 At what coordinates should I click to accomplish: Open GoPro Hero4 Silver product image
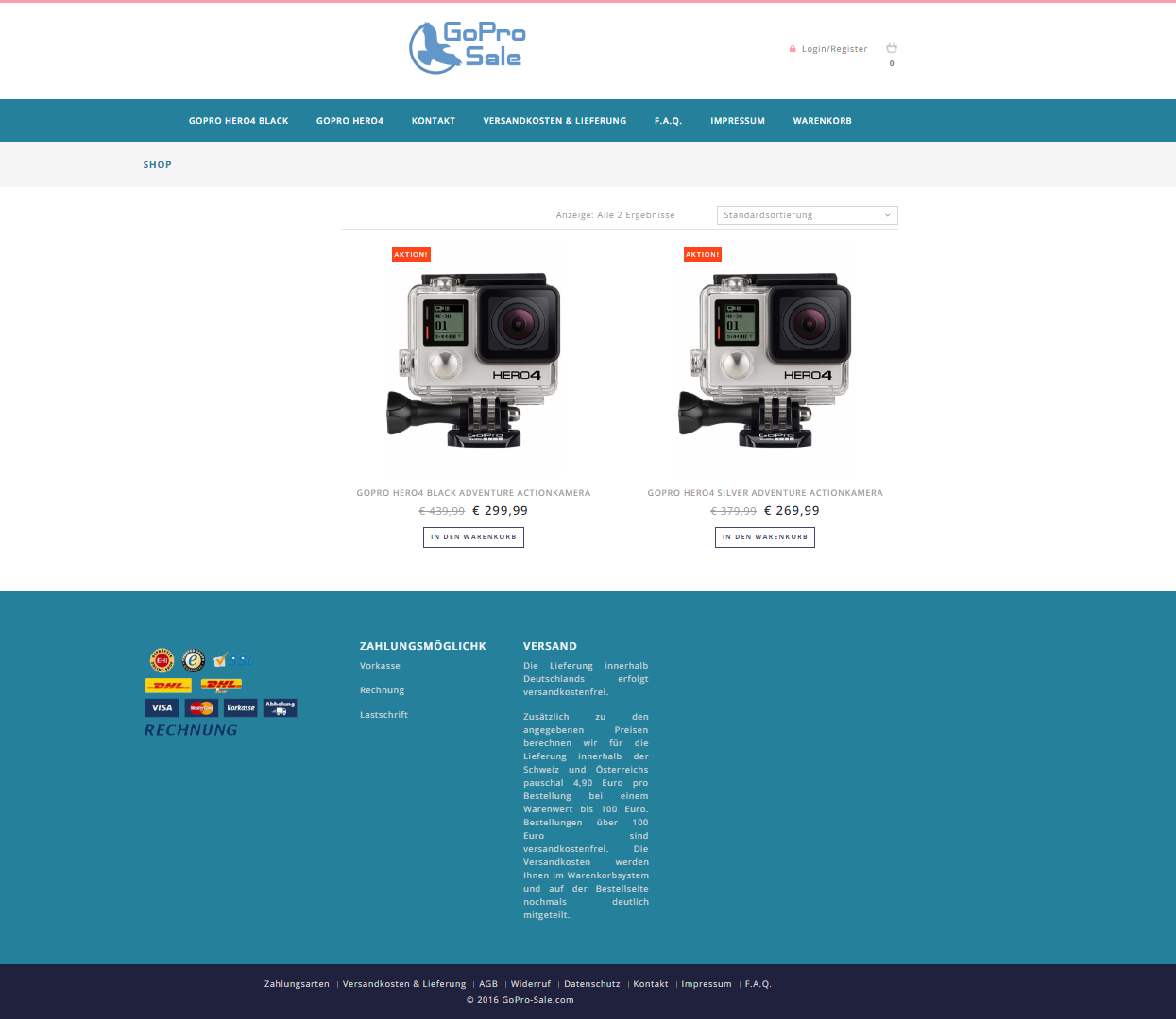(765, 361)
